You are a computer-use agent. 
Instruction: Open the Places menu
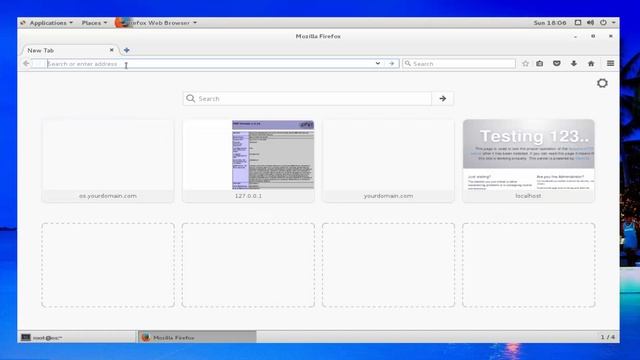[x=94, y=23]
